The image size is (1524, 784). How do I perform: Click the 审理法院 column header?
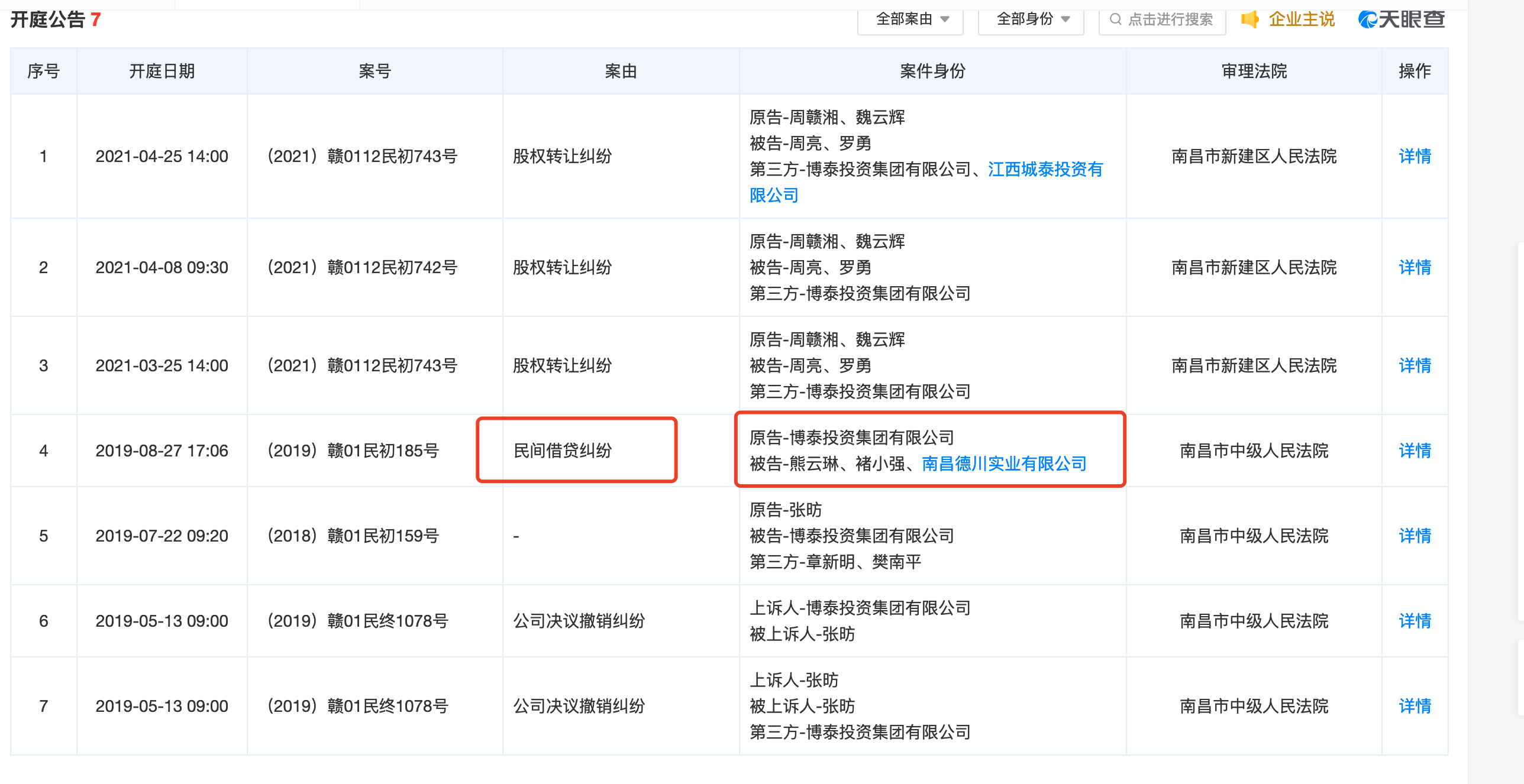1254,72
